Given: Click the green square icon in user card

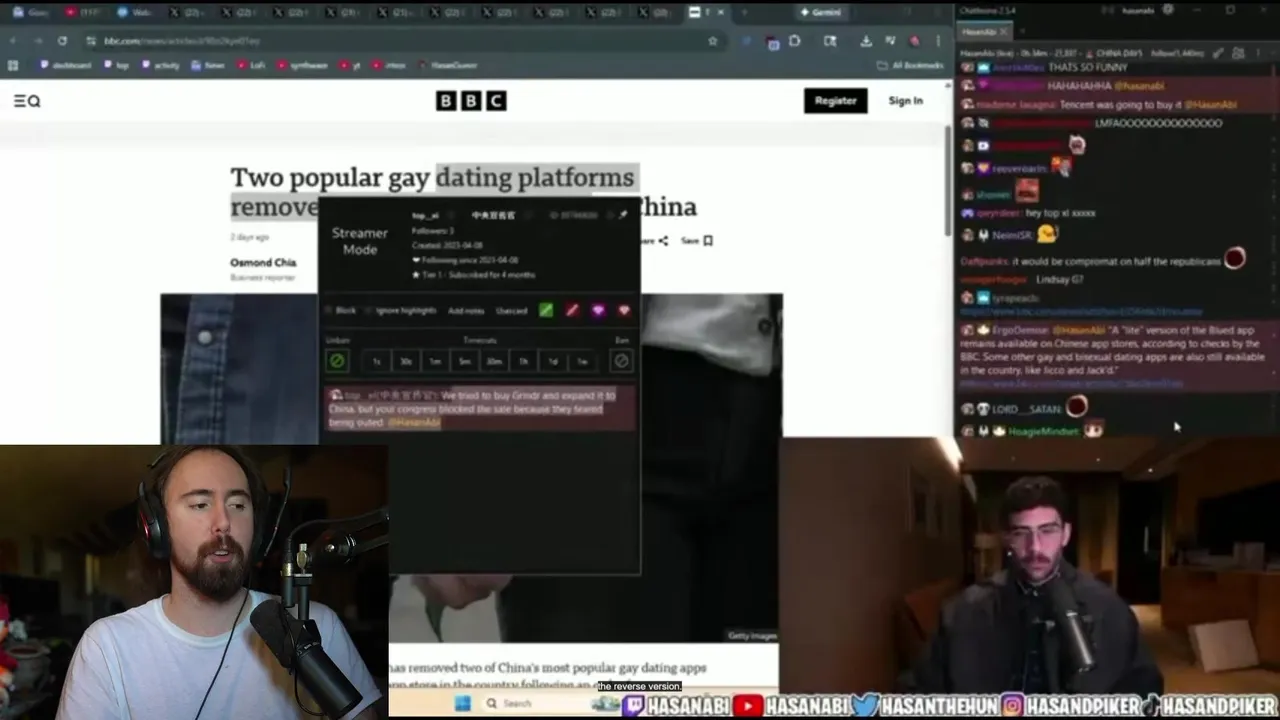Looking at the screenshot, I should click(546, 310).
